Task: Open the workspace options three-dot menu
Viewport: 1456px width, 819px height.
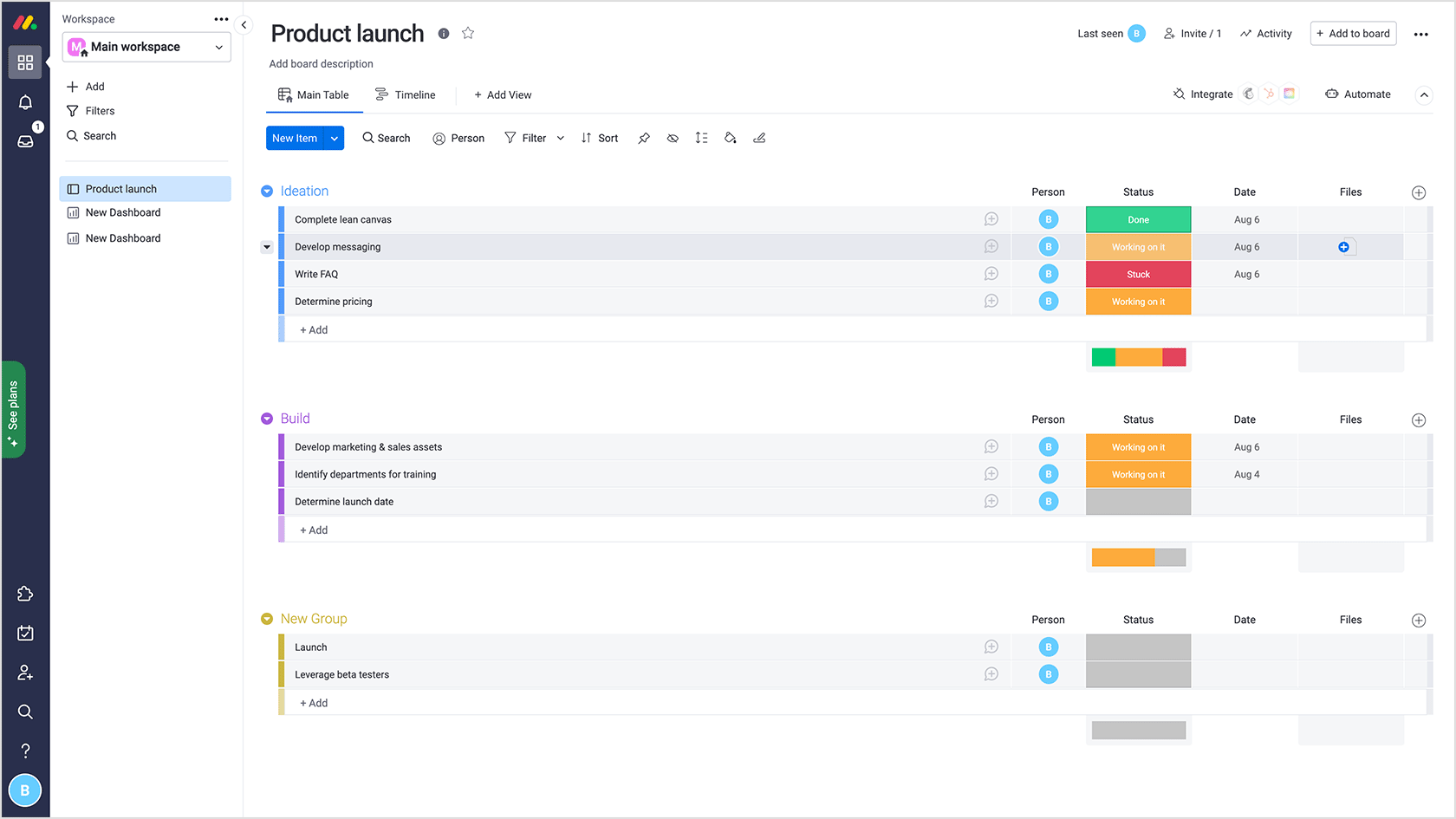Action: 221,18
